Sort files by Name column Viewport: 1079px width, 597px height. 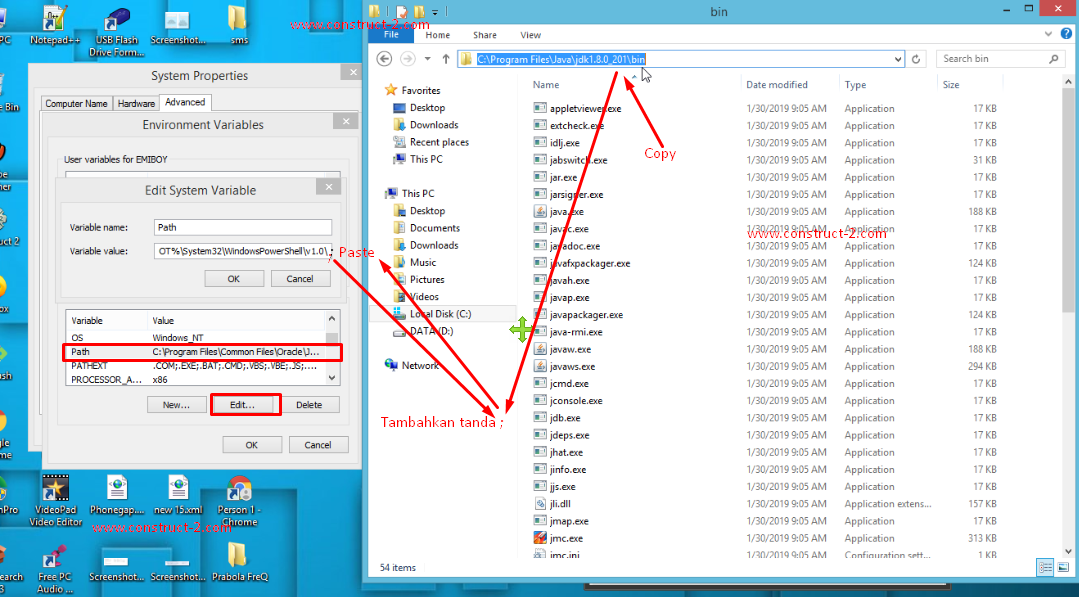pyautogui.click(x=546, y=85)
